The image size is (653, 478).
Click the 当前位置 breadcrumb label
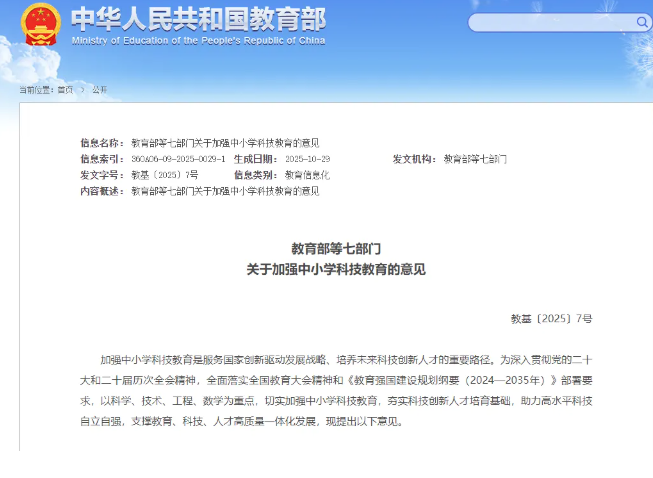36,89
